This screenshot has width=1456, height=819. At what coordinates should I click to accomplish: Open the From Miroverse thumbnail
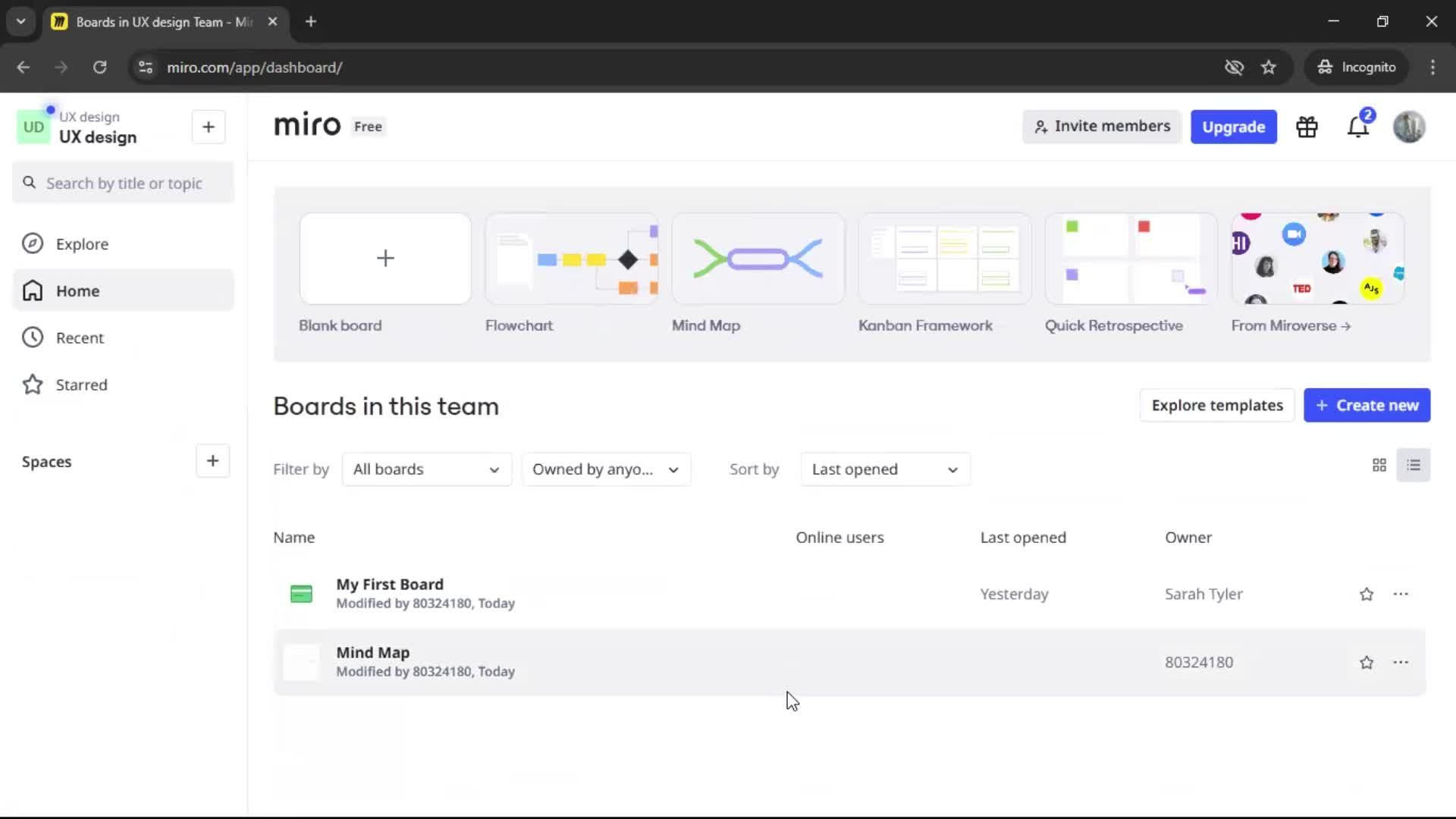(x=1318, y=259)
